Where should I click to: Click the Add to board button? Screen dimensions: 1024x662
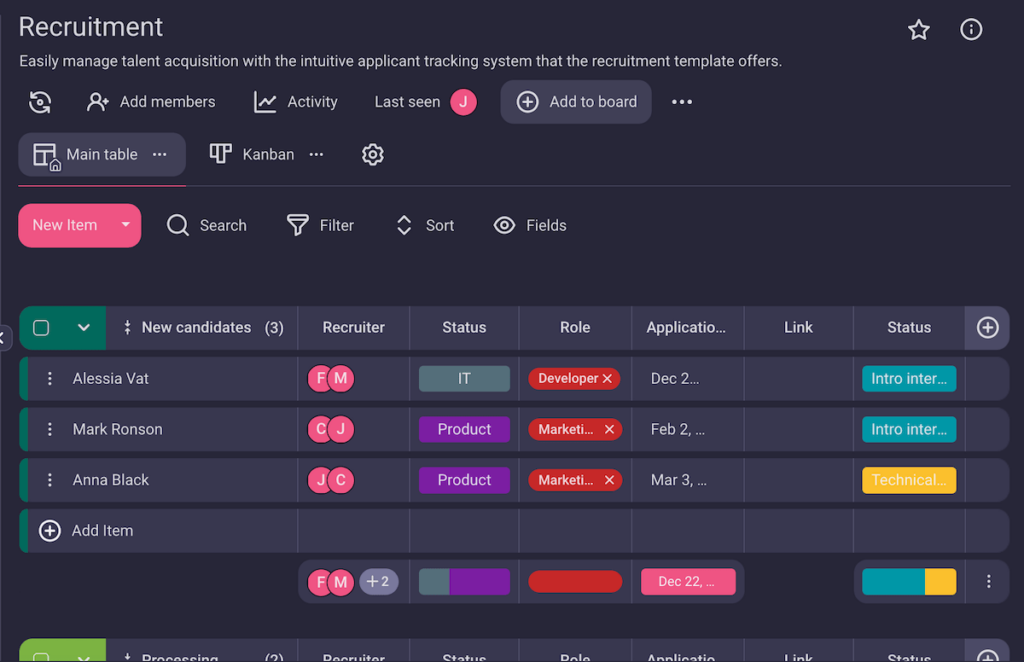(x=576, y=101)
